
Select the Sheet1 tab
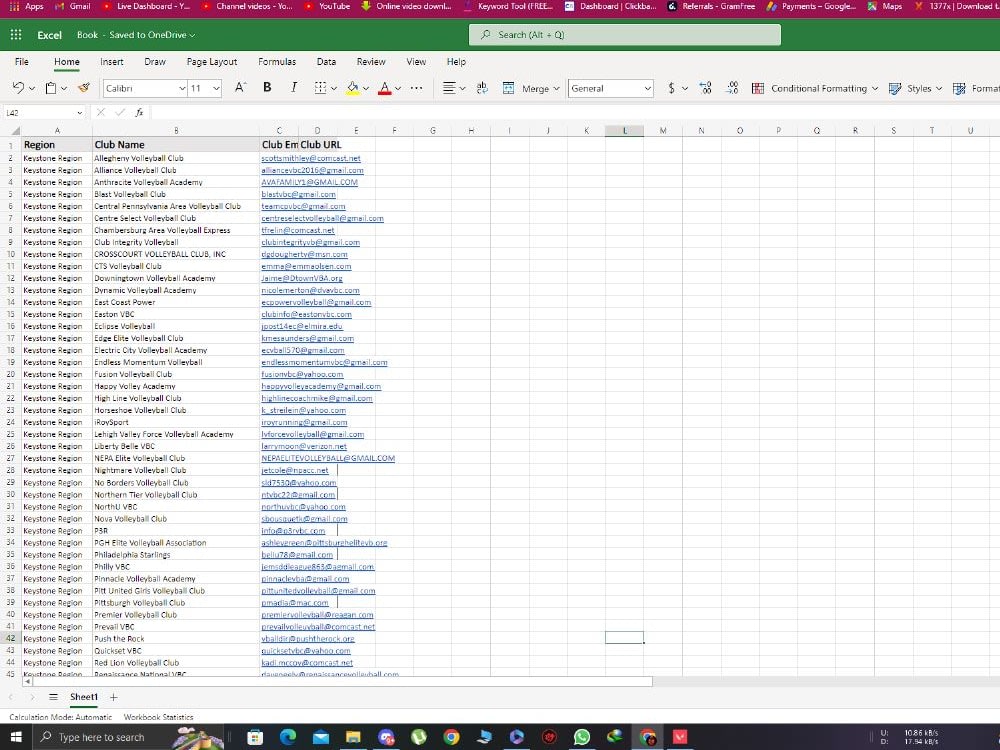(x=84, y=696)
